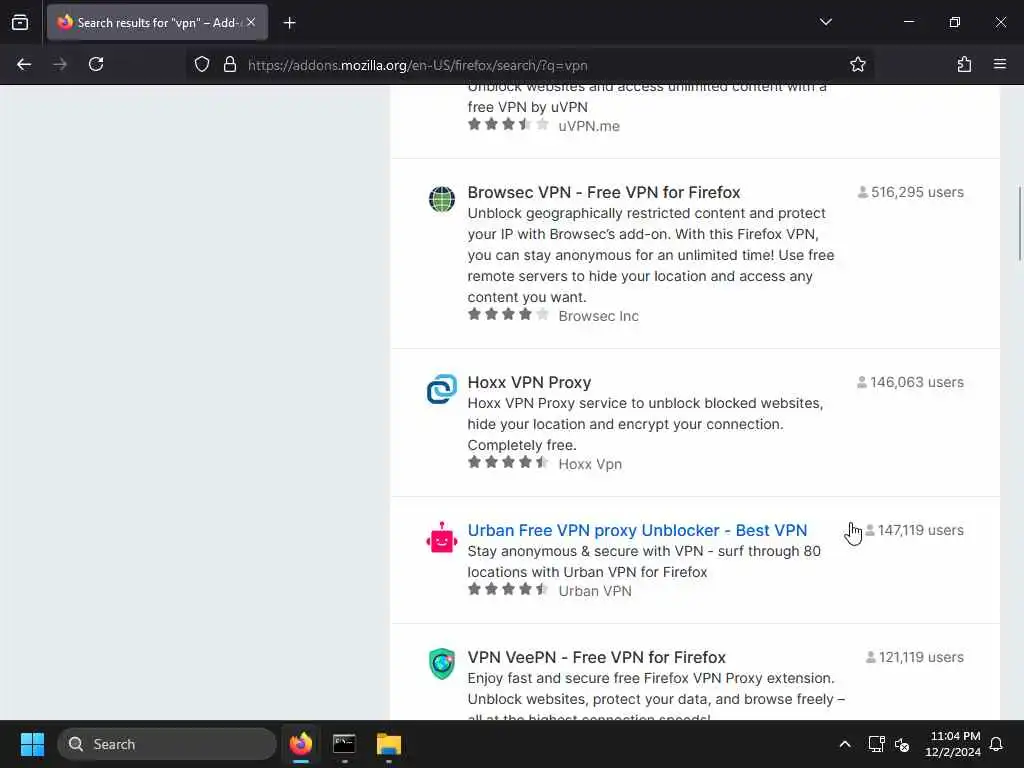The image size is (1024, 768).
Task: Click the Browsec VPN star rating
Action: pyautogui.click(x=508, y=315)
